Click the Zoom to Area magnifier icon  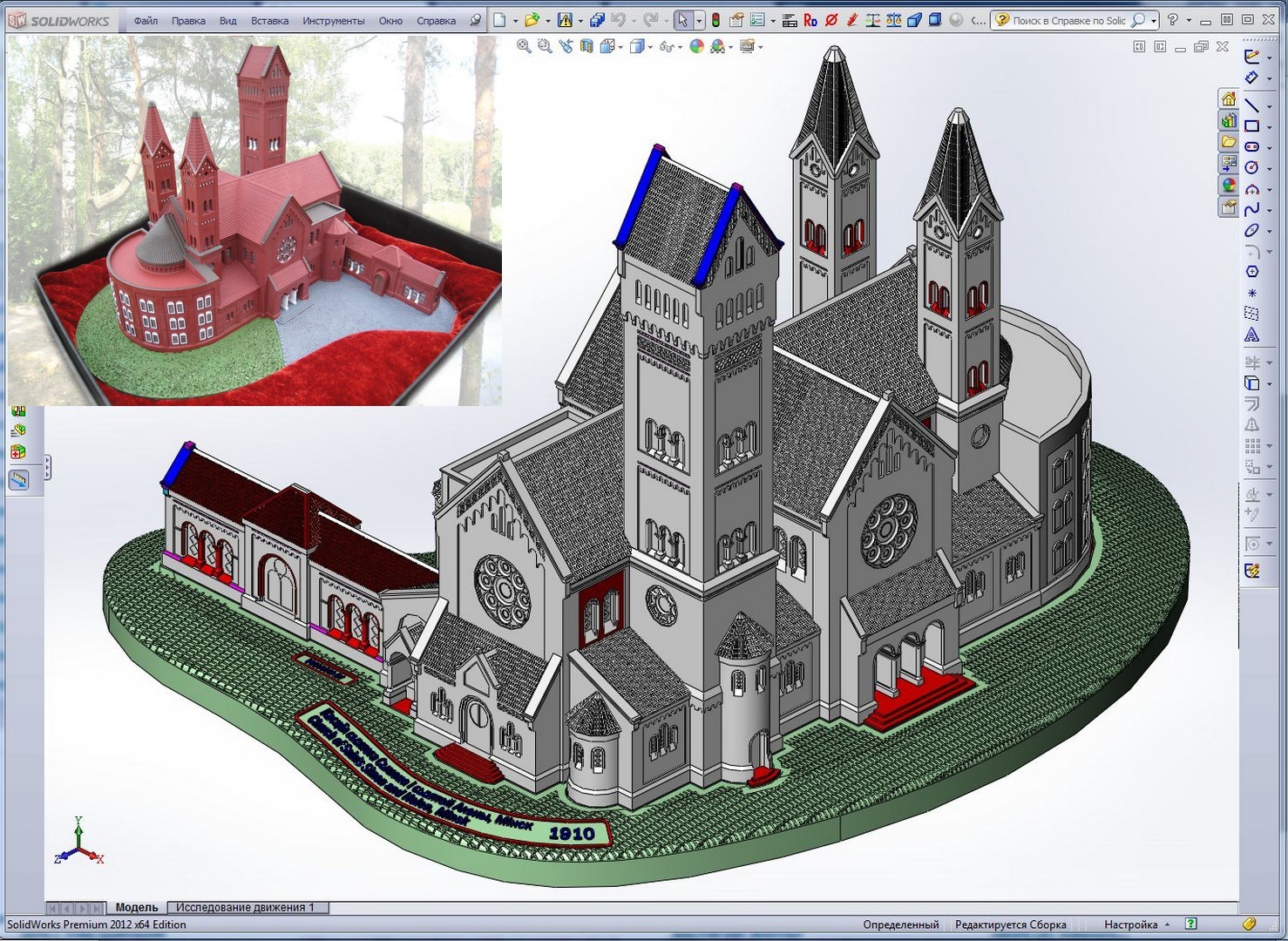click(545, 46)
